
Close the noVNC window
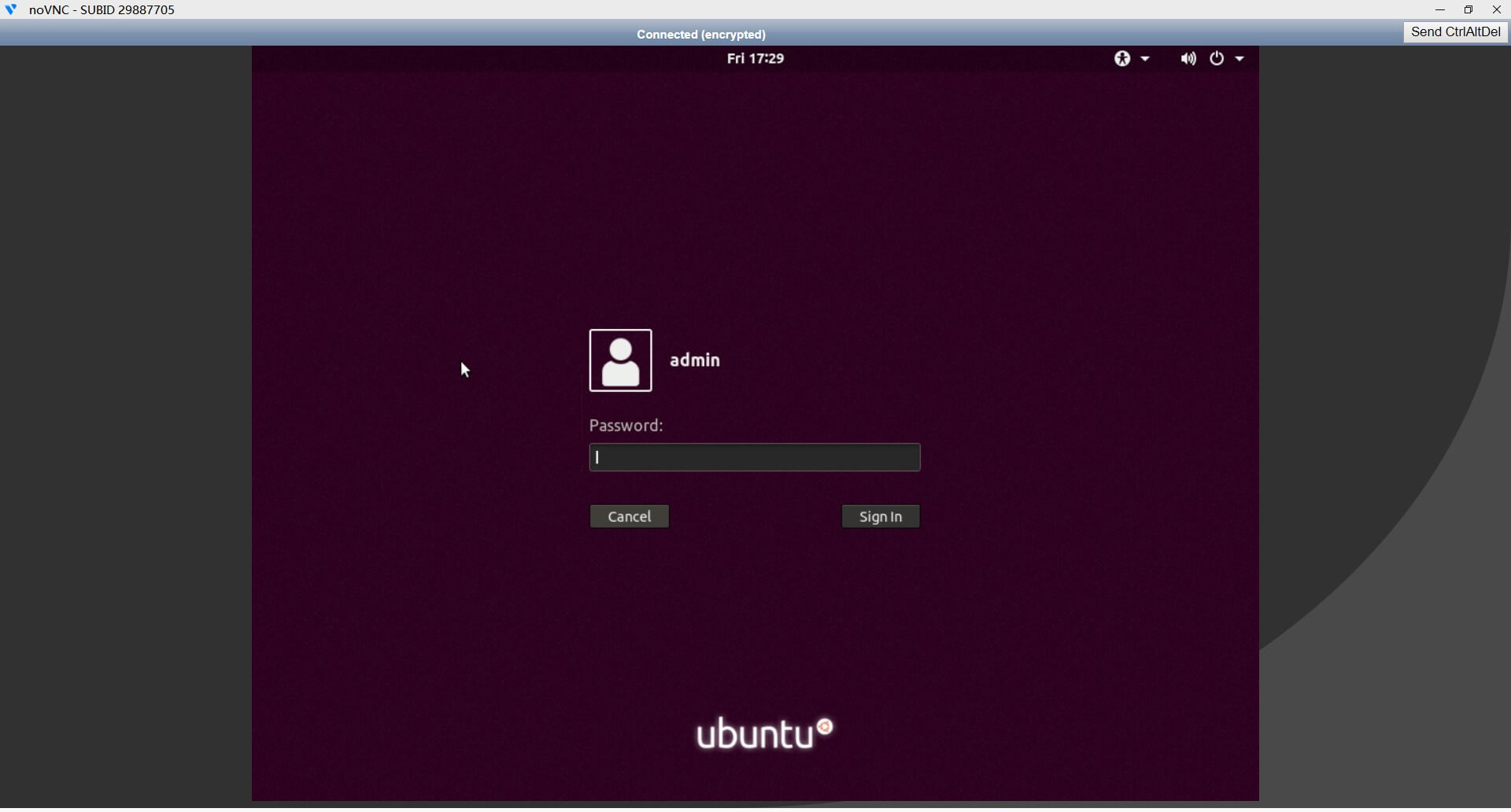[x=1497, y=9]
